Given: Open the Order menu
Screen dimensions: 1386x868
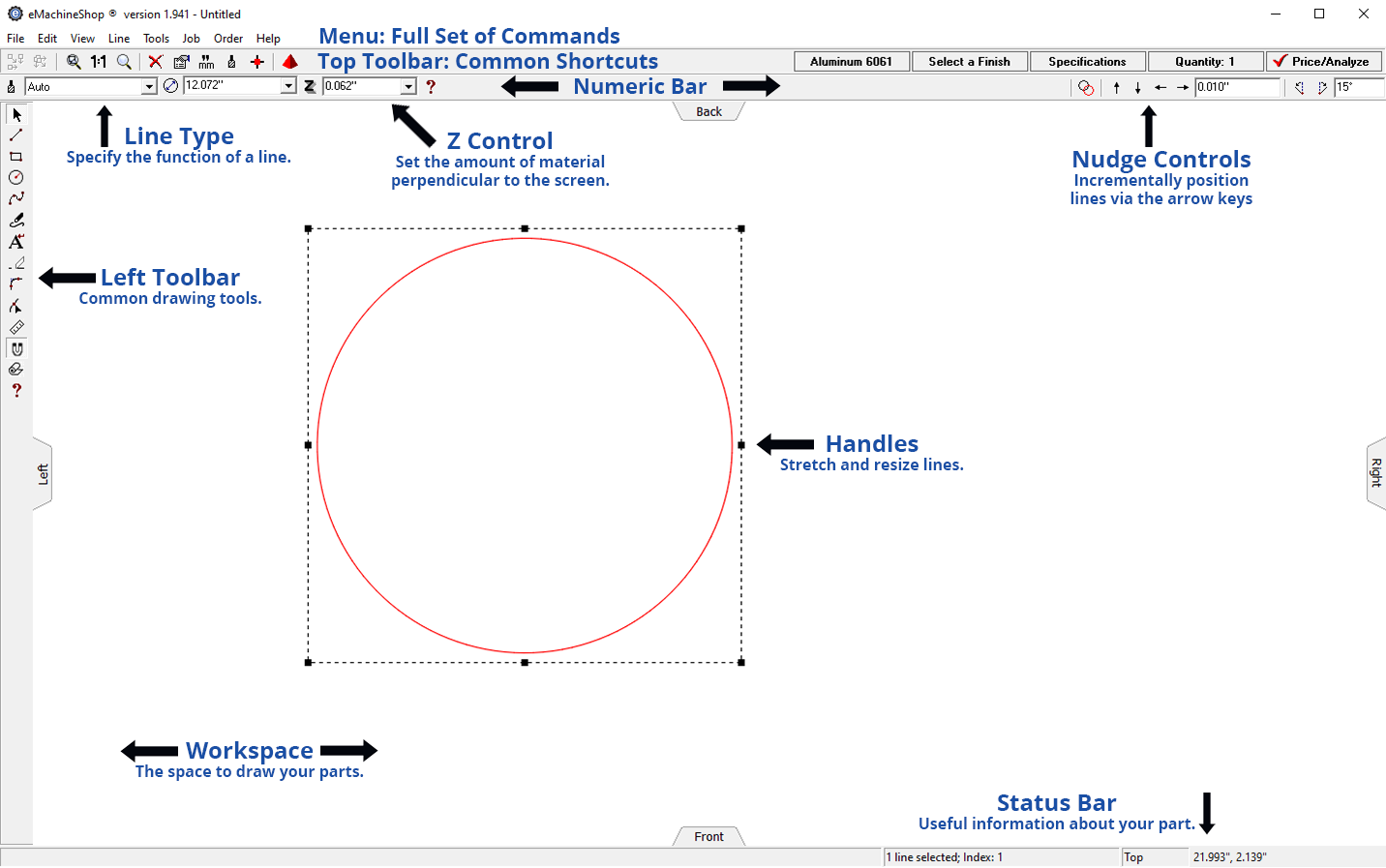Looking at the screenshot, I should point(228,39).
